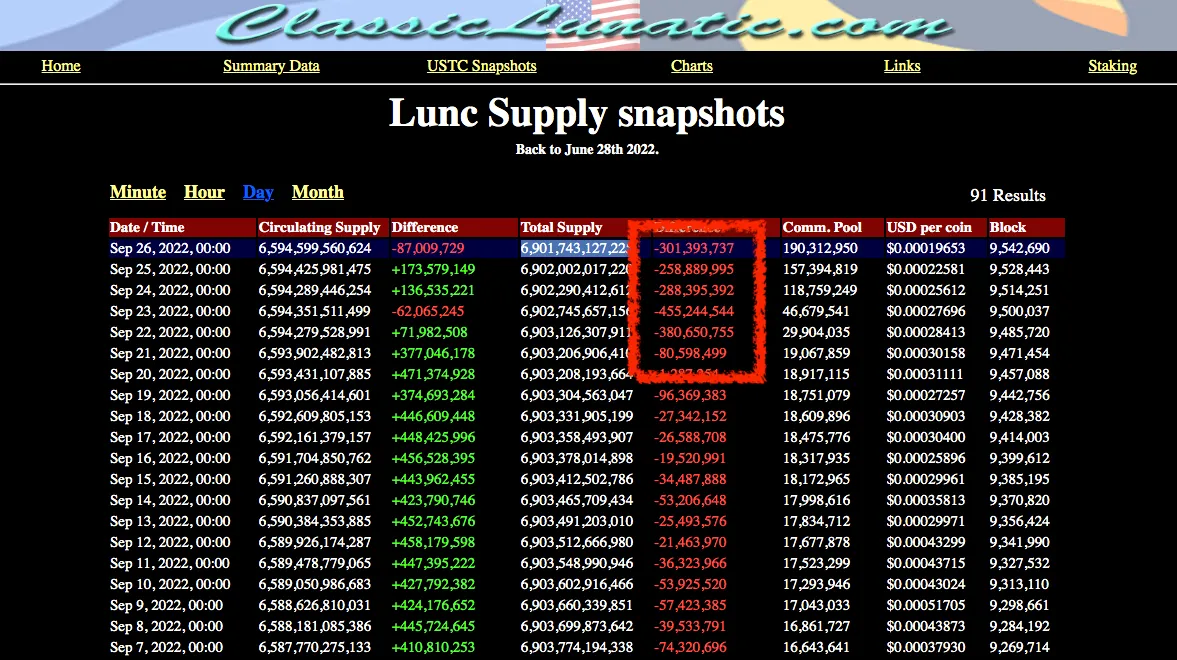
Task: Click total difference value -96,369,383
Action: tap(690, 396)
